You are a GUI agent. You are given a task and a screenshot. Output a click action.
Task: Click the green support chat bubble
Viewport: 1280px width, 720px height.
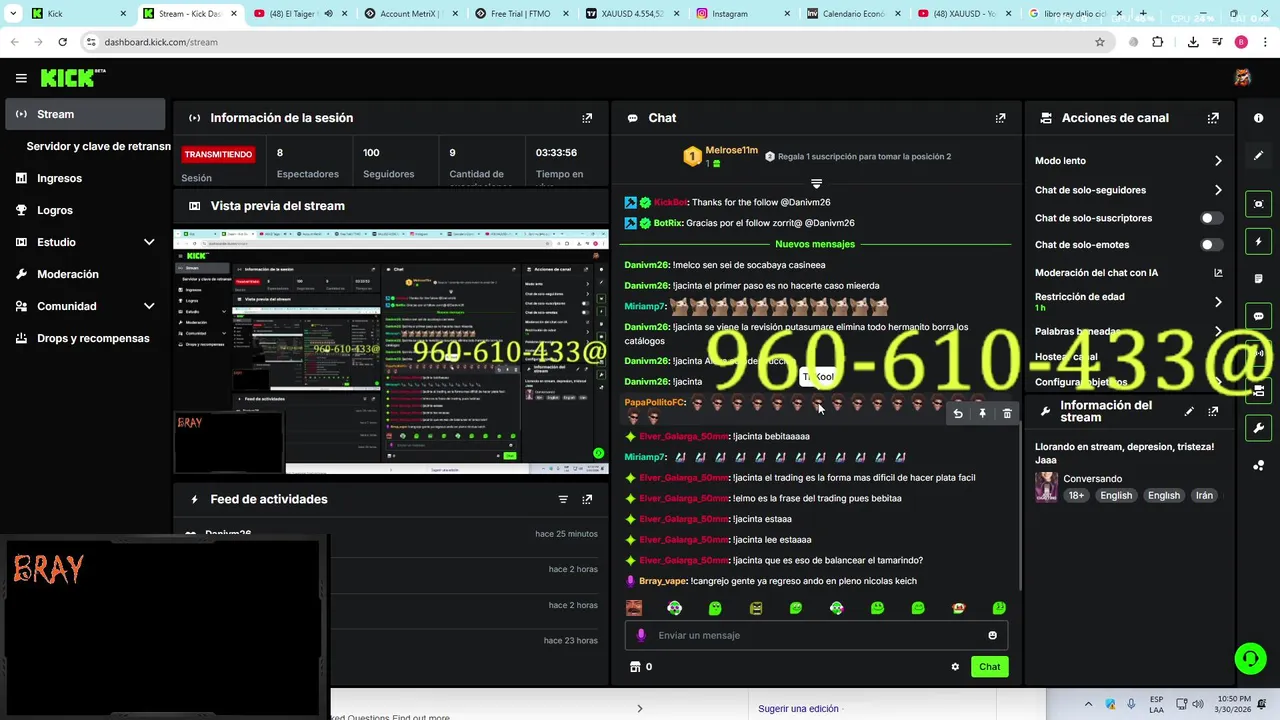click(1250, 658)
